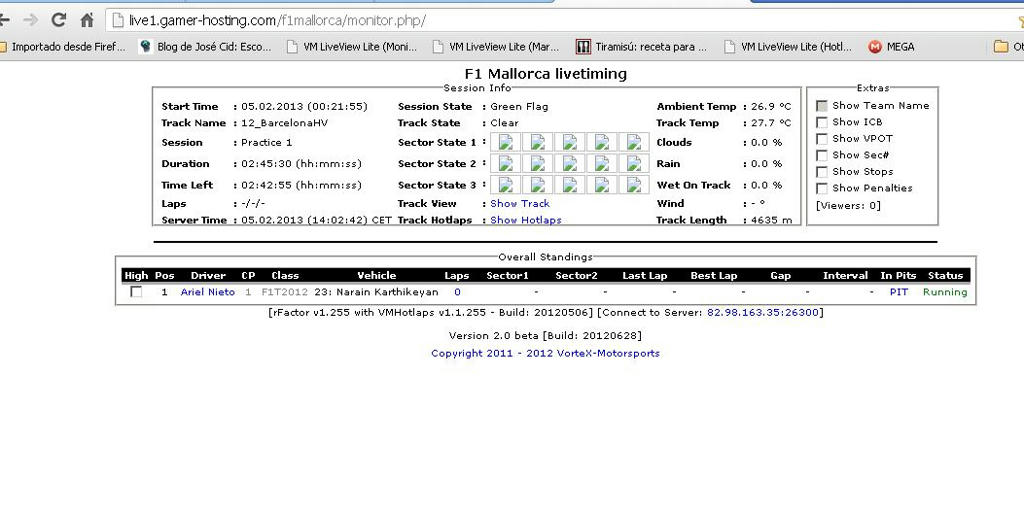Click fifth Sector State 1 image icon
The height and width of the screenshot is (512, 1024).
click(x=633, y=142)
